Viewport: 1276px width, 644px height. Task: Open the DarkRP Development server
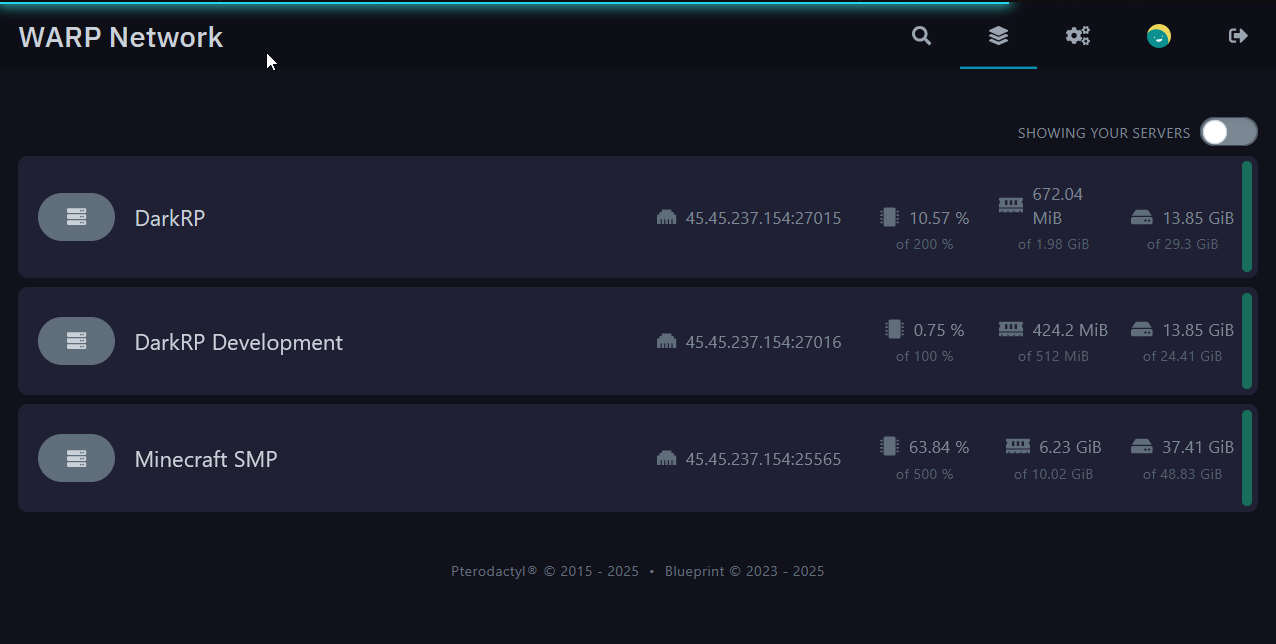(x=238, y=342)
